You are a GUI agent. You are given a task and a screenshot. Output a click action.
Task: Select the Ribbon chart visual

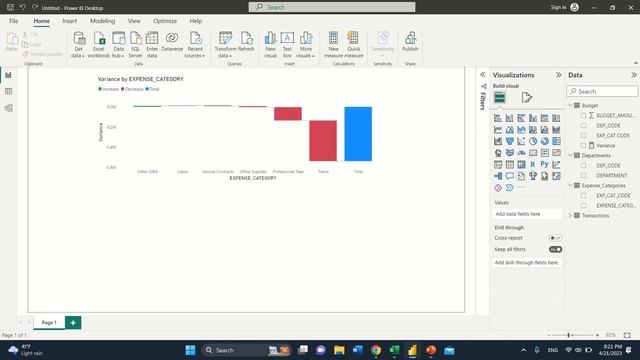[556, 130]
